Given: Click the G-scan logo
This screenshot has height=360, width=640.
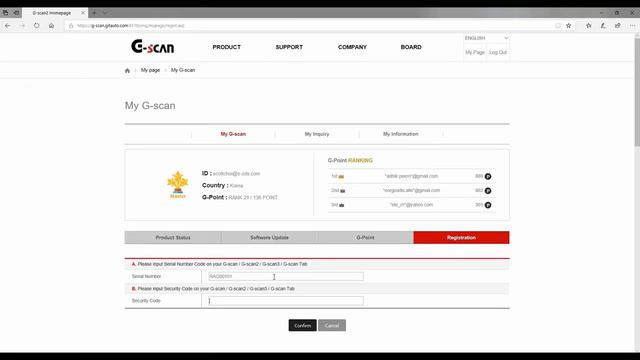Looking at the screenshot, I should tap(153, 47).
